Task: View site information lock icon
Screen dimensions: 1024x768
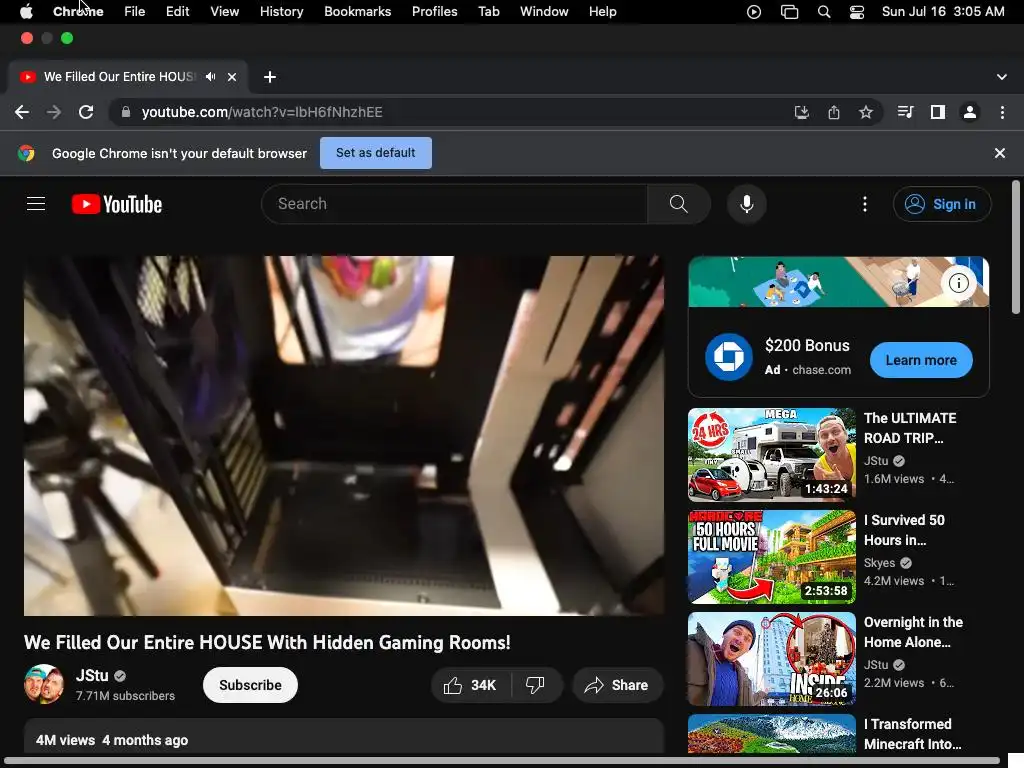Action: point(126,112)
